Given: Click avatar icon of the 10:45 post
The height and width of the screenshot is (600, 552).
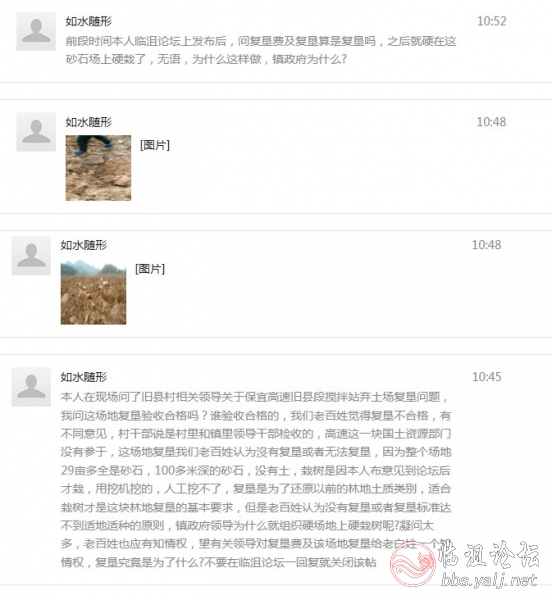Looking at the screenshot, I should click(31, 387).
